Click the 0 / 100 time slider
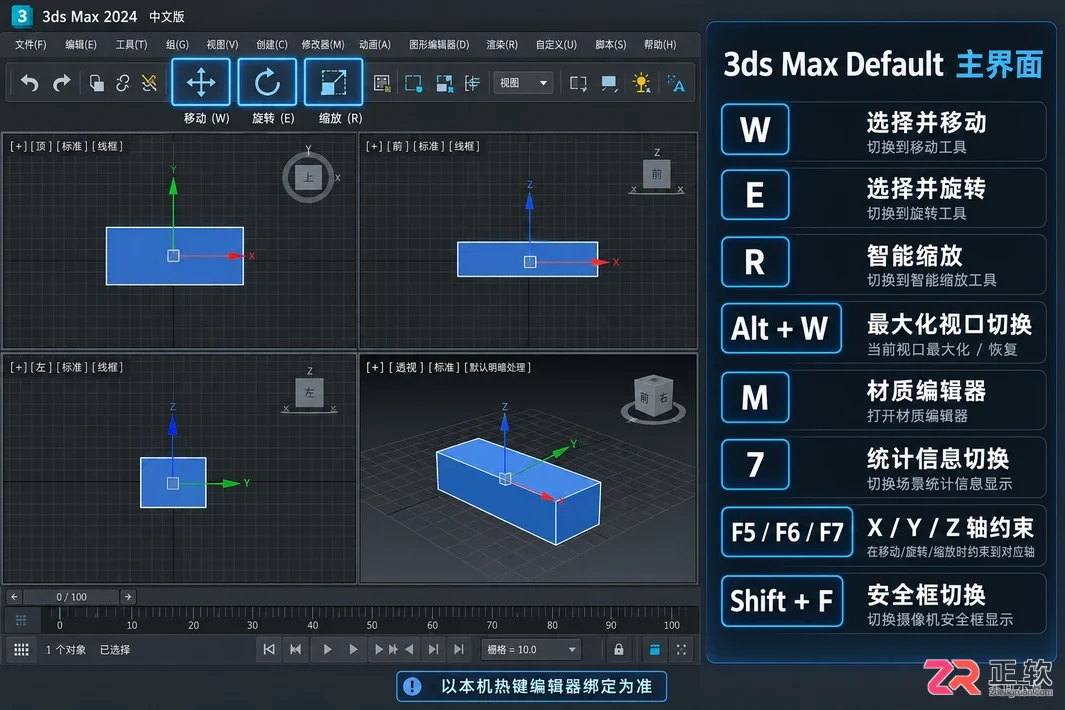Image resolution: width=1065 pixels, height=710 pixels. (71, 597)
